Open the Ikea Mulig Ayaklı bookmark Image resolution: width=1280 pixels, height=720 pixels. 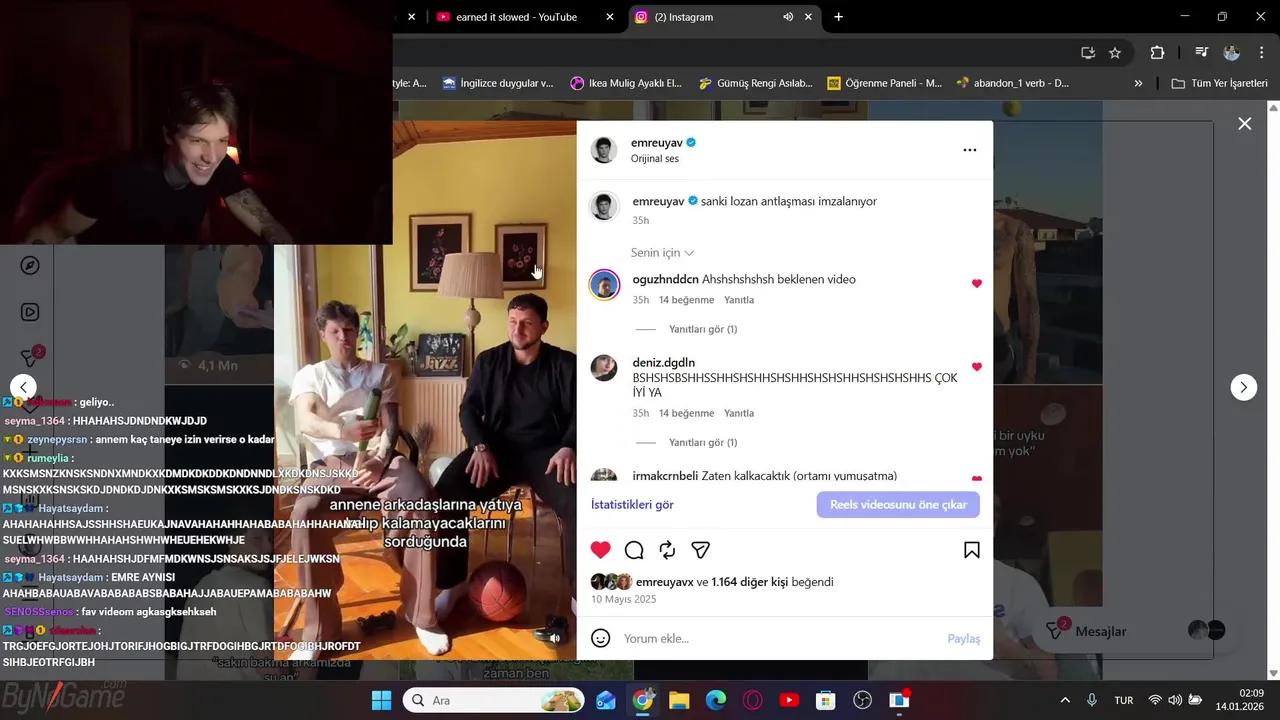626,83
